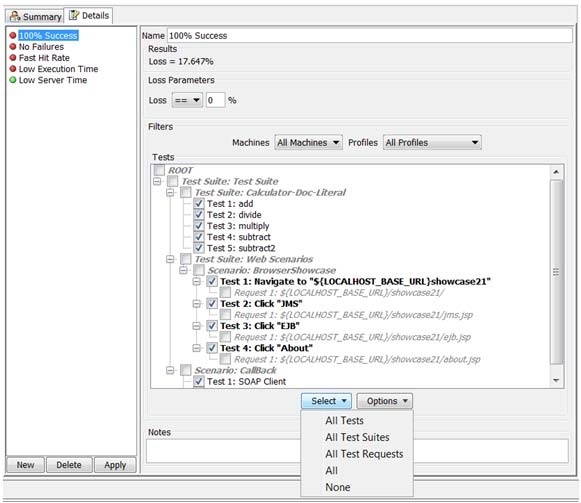581x503 pixels.
Task: Click scrollbar down arrow in Tests tree
Action: coord(556,380)
